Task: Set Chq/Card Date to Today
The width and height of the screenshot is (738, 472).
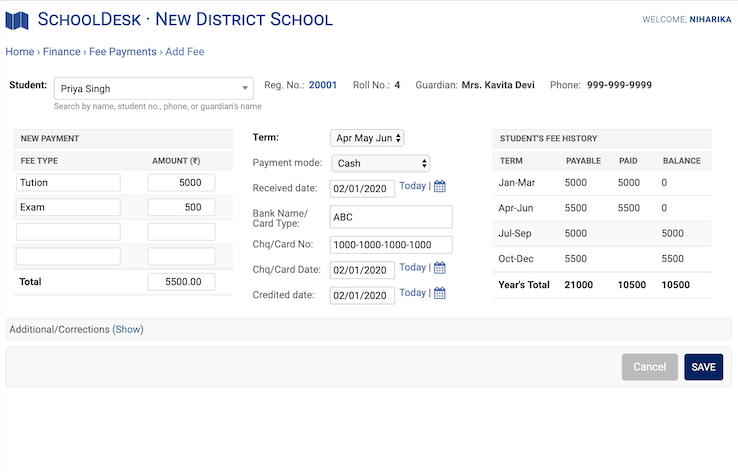Action: pos(412,268)
